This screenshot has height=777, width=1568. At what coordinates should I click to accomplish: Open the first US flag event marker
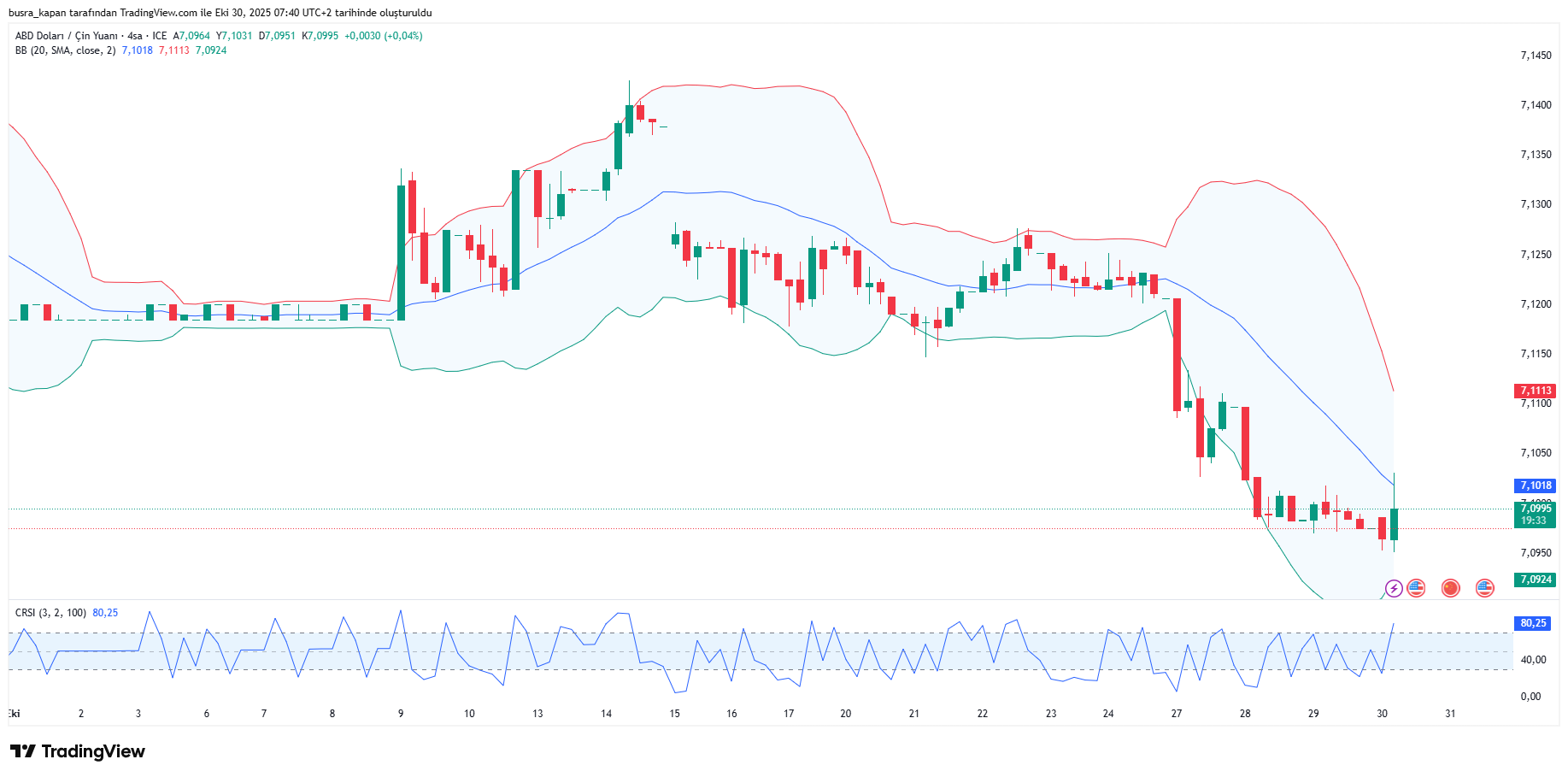(1417, 588)
